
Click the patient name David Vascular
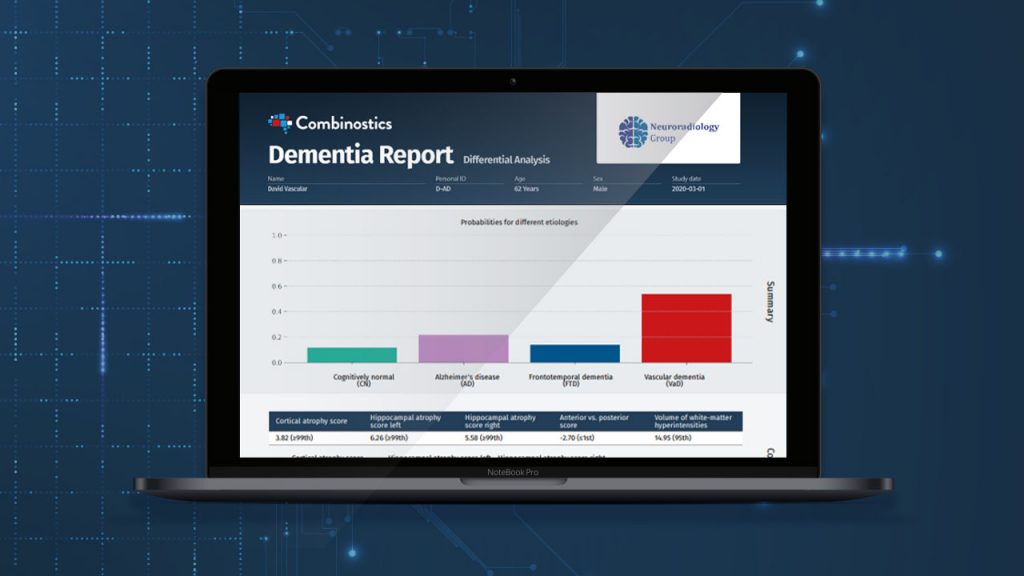tap(288, 187)
